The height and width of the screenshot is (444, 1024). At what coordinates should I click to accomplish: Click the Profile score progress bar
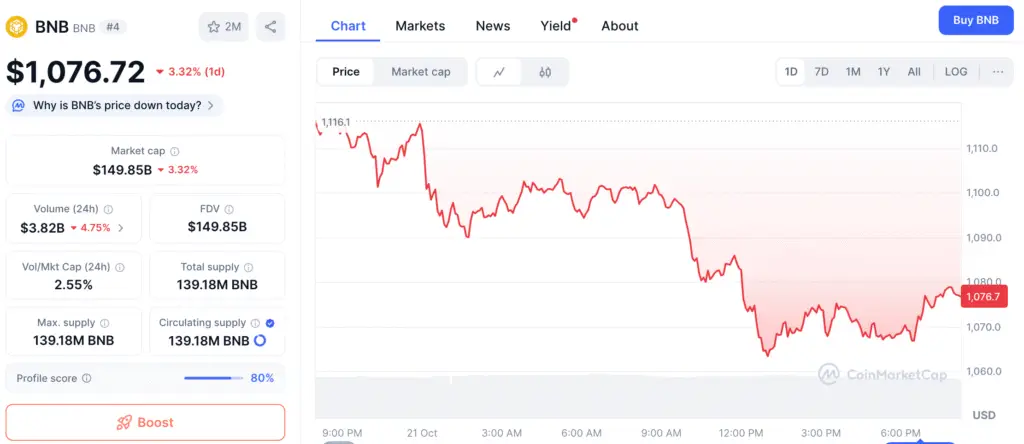[x=213, y=378]
